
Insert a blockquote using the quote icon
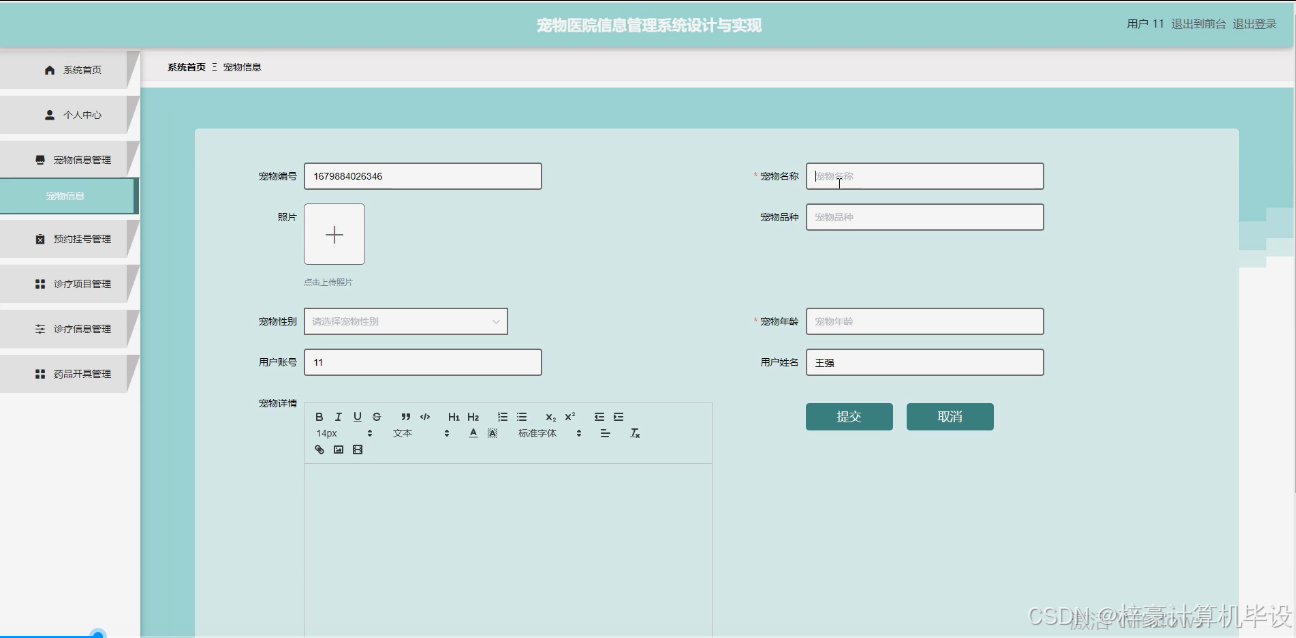[406, 417]
